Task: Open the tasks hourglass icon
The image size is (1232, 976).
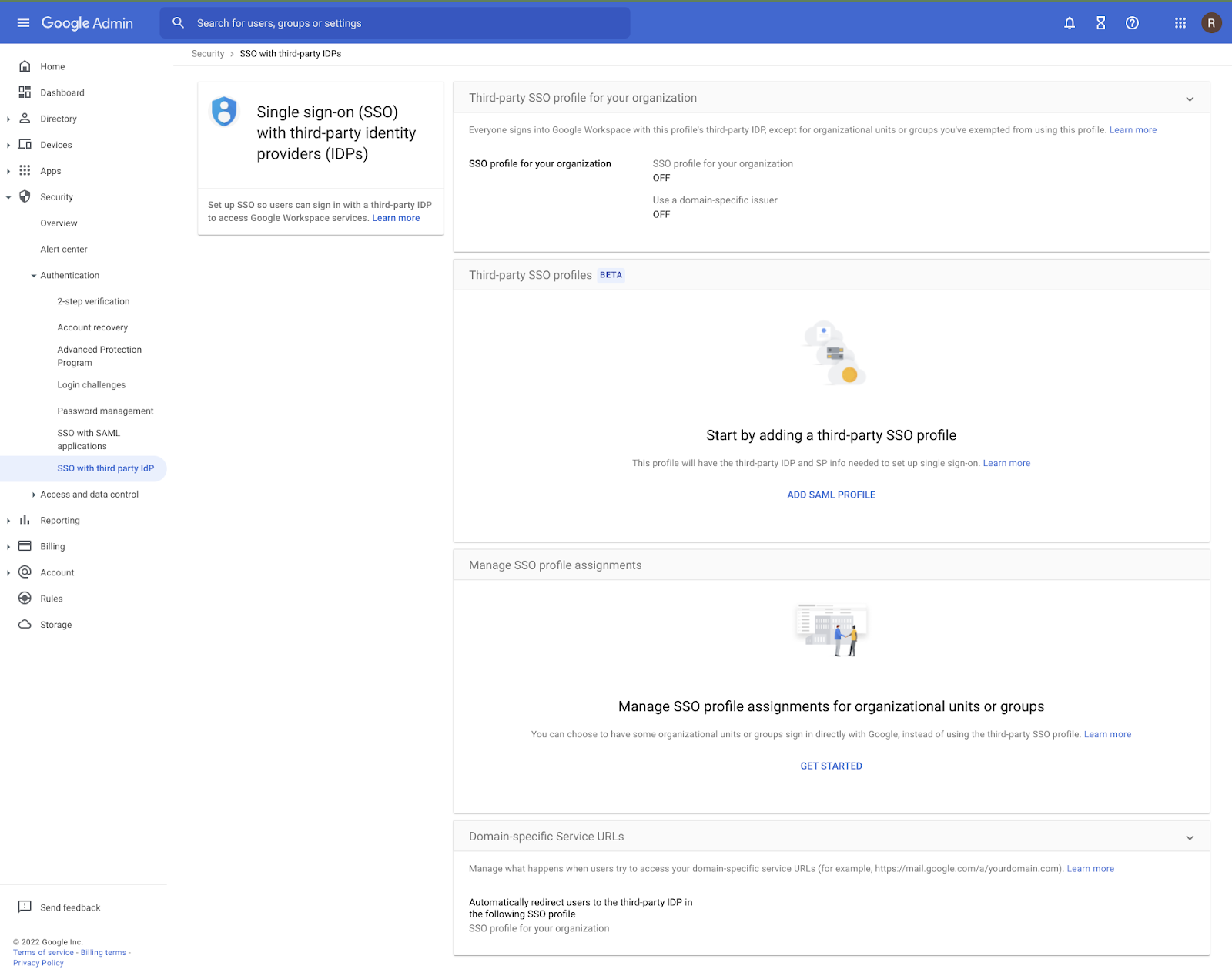Action: click(x=1101, y=23)
